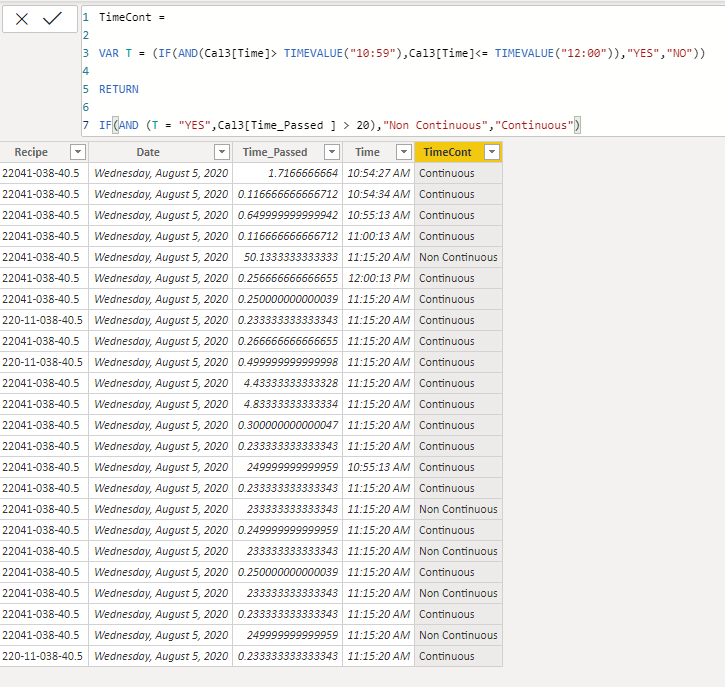The width and height of the screenshot is (725, 687).
Task: Select the Time cell in the 0.3000 row
Action: pyautogui.click(x=379, y=425)
